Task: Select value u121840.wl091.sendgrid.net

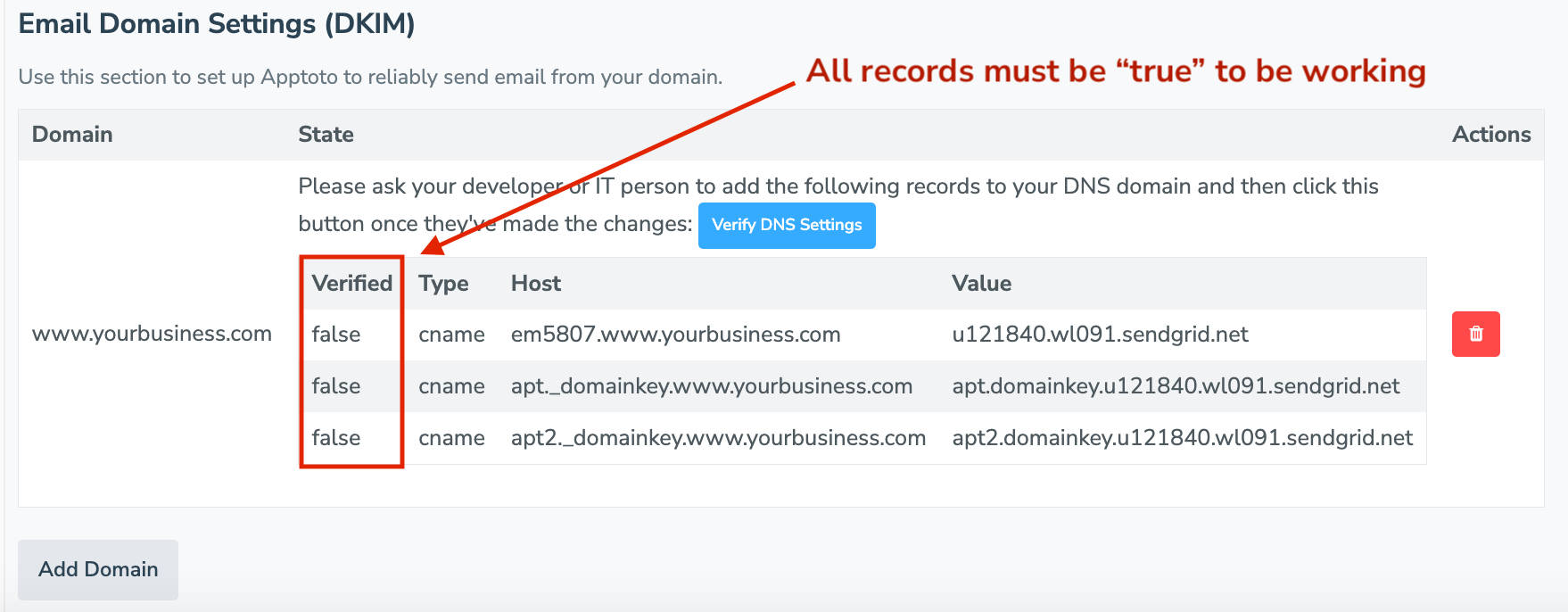Action: (1100, 335)
